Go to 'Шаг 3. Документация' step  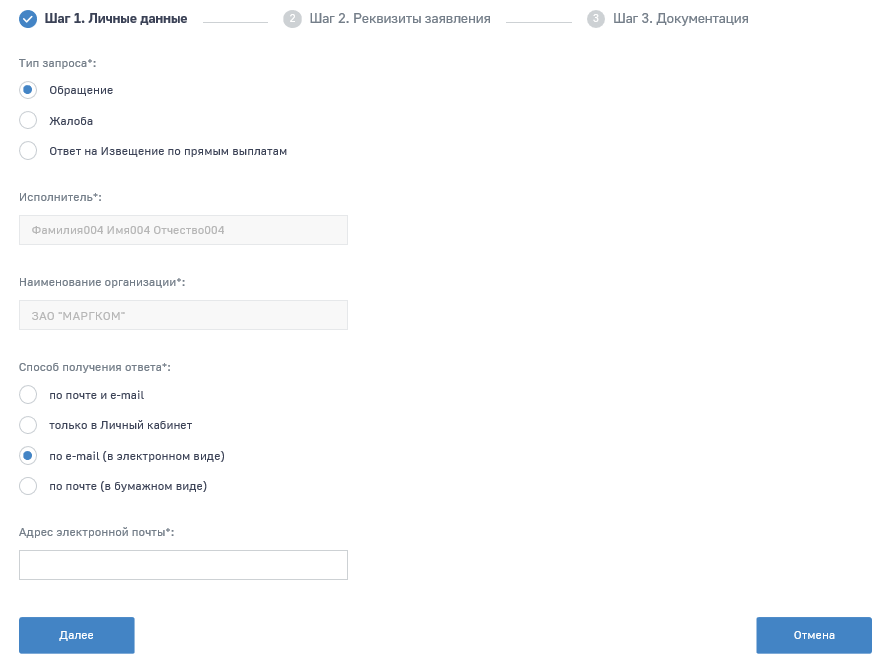pyautogui.click(x=680, y=18)
